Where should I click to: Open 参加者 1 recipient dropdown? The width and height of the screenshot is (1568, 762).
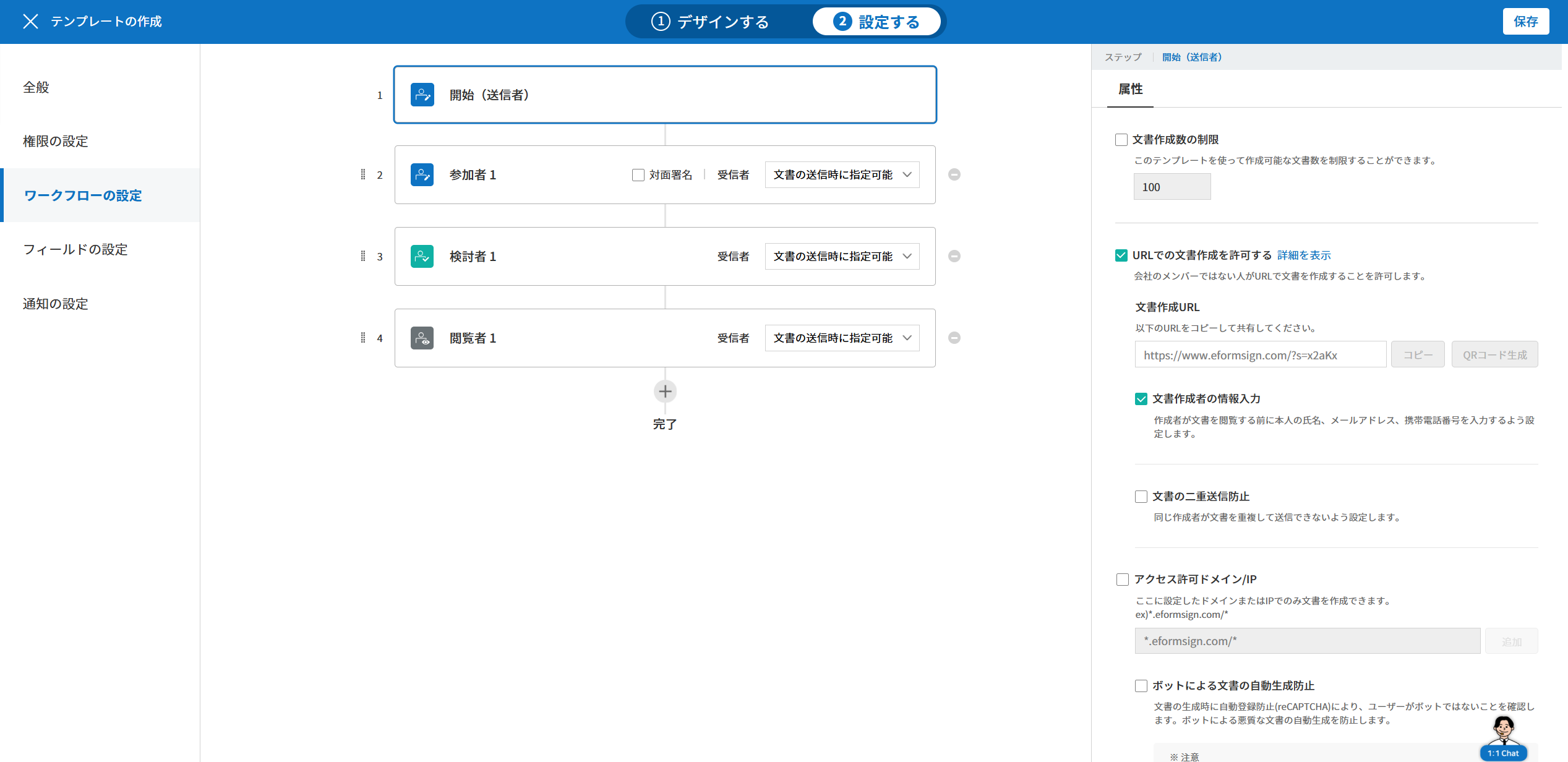(x=842, y=175)
